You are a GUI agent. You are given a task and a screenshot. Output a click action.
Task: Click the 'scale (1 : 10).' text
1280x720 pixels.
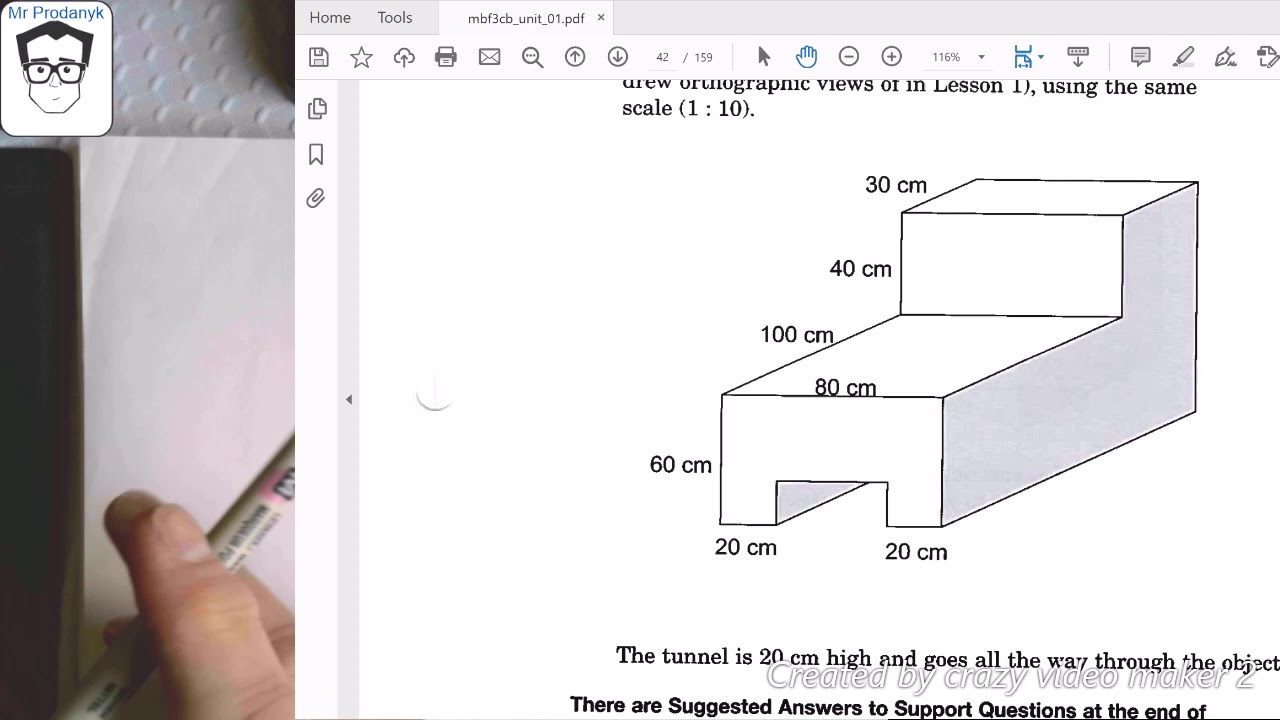(688, 109)
